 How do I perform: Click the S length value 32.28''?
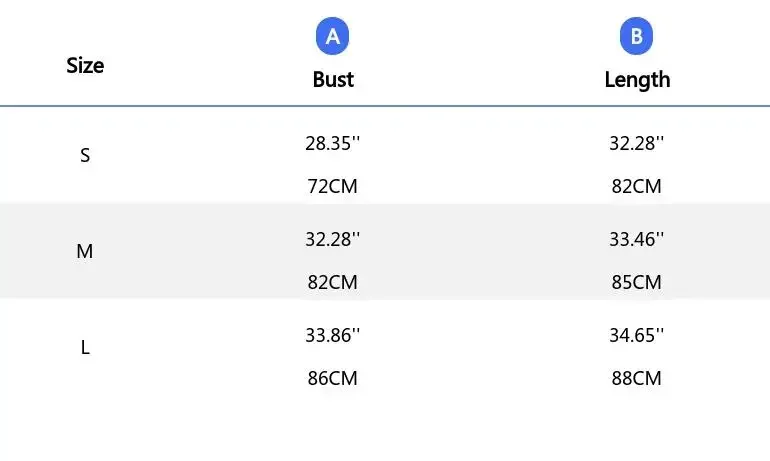point(636,143)
